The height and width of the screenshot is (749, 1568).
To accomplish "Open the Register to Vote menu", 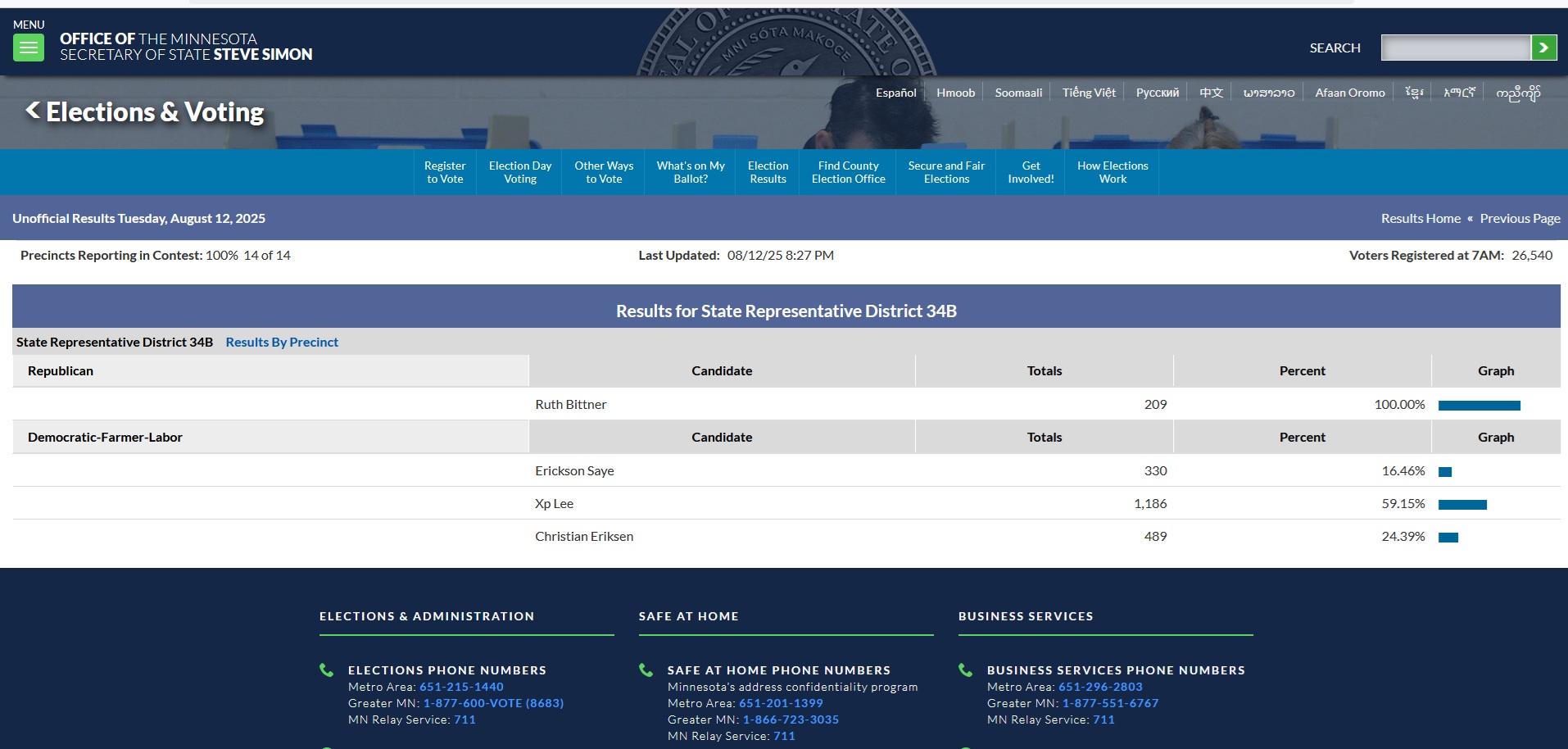I will 445,172.
